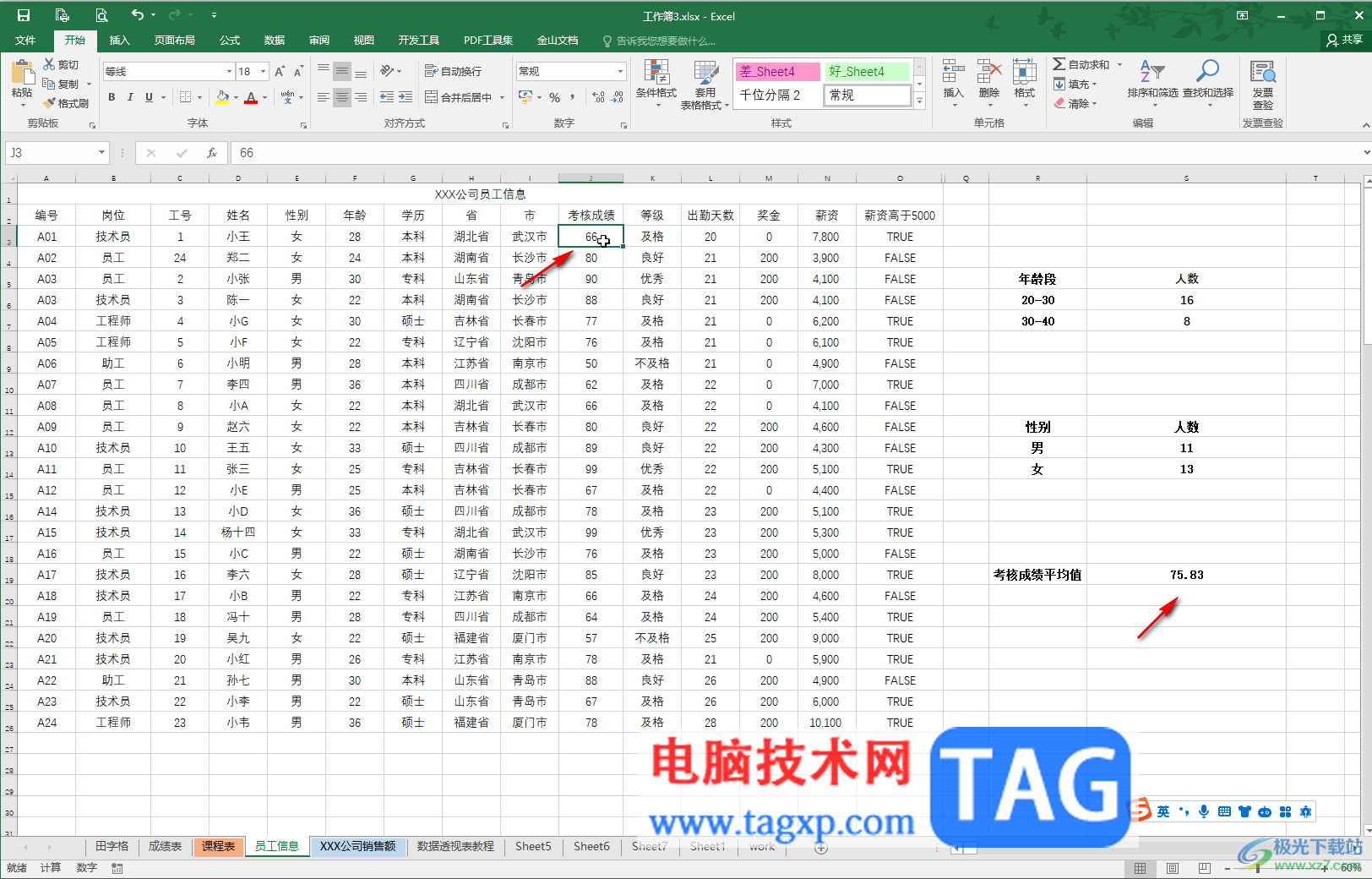Apply percent style to the cell

pos(555,97)
